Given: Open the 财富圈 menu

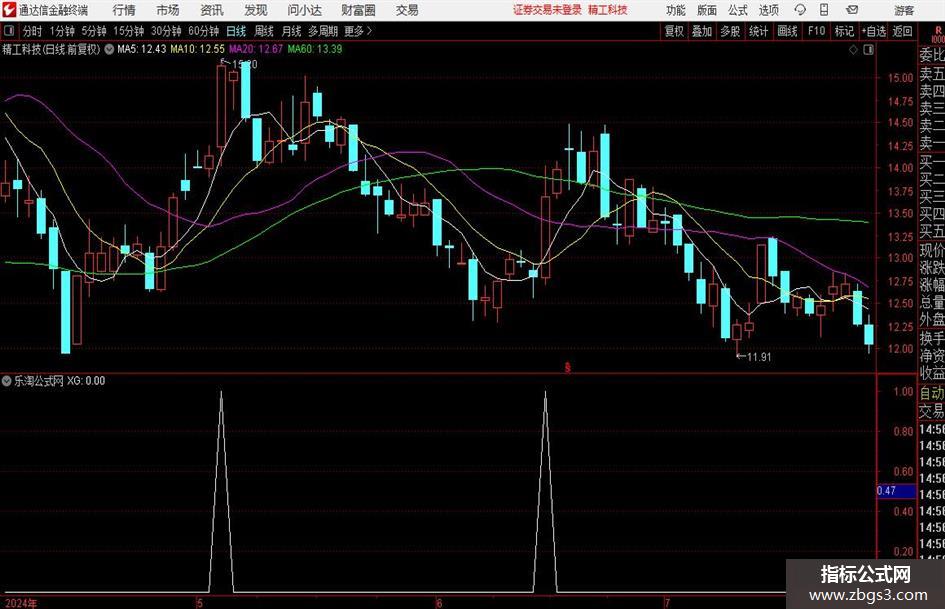Looking at the screenshot, I should pos(358,10).
